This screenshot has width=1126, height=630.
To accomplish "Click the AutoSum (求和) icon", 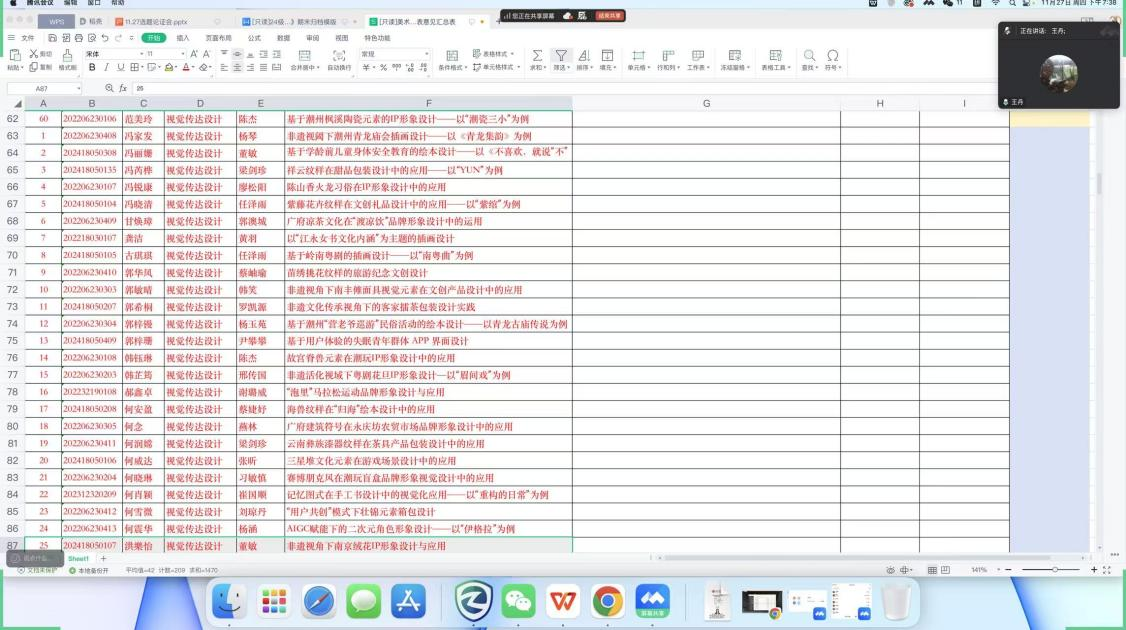I will [x=537, y=56].
